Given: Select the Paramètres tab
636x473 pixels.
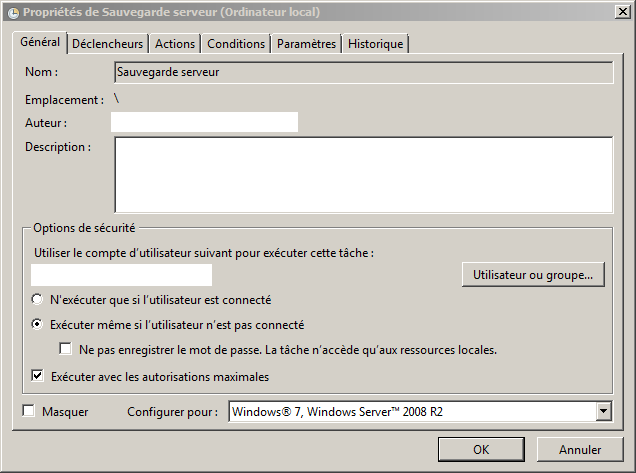Looking at the screenshot, I should point(306,44).
